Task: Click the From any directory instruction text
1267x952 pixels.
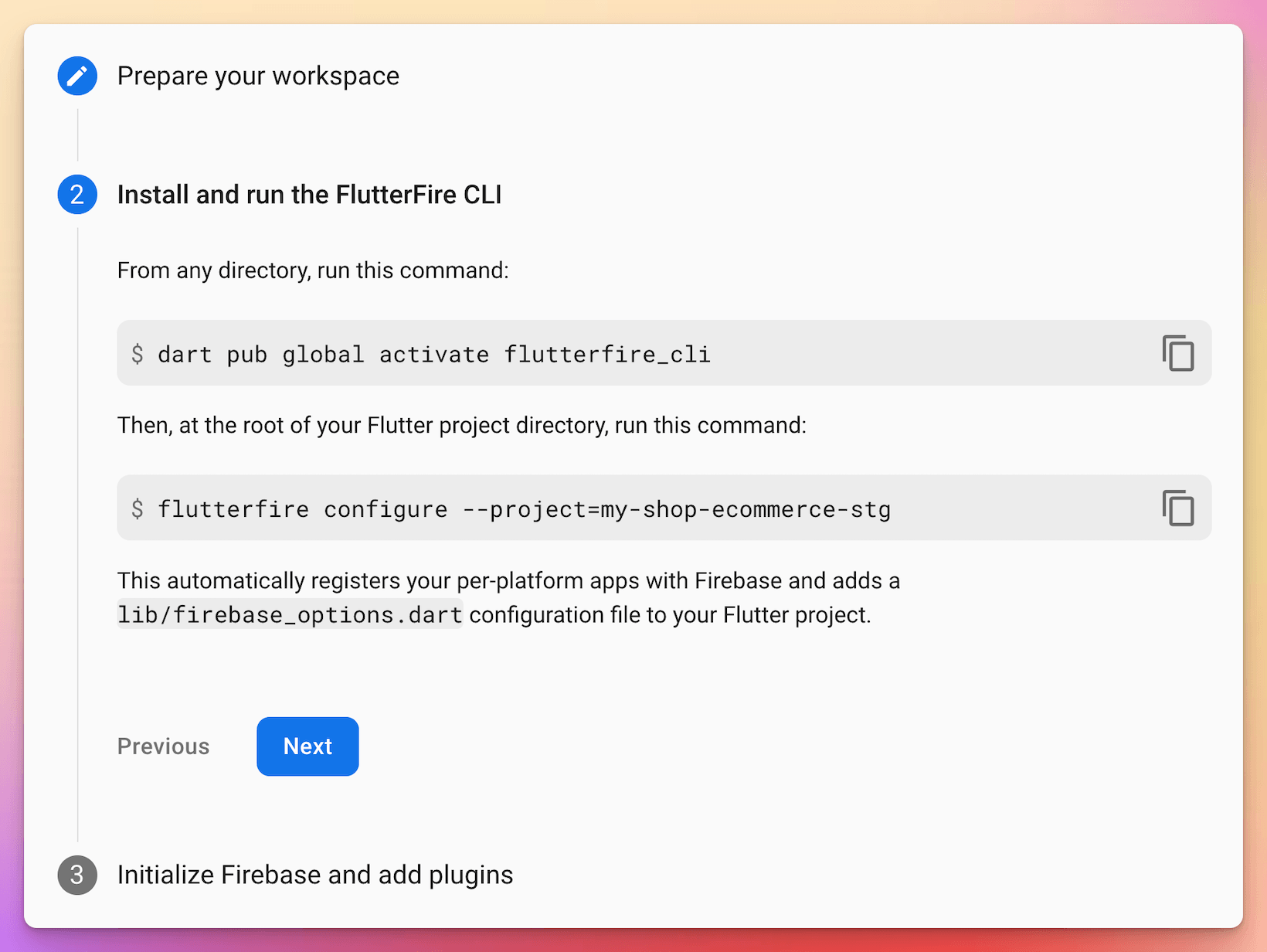Action: (x=313, y=270)
